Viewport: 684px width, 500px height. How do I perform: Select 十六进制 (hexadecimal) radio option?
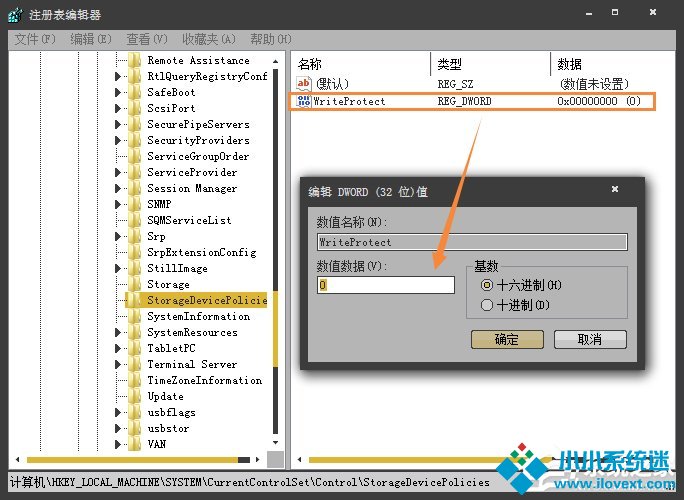[487, 285]
